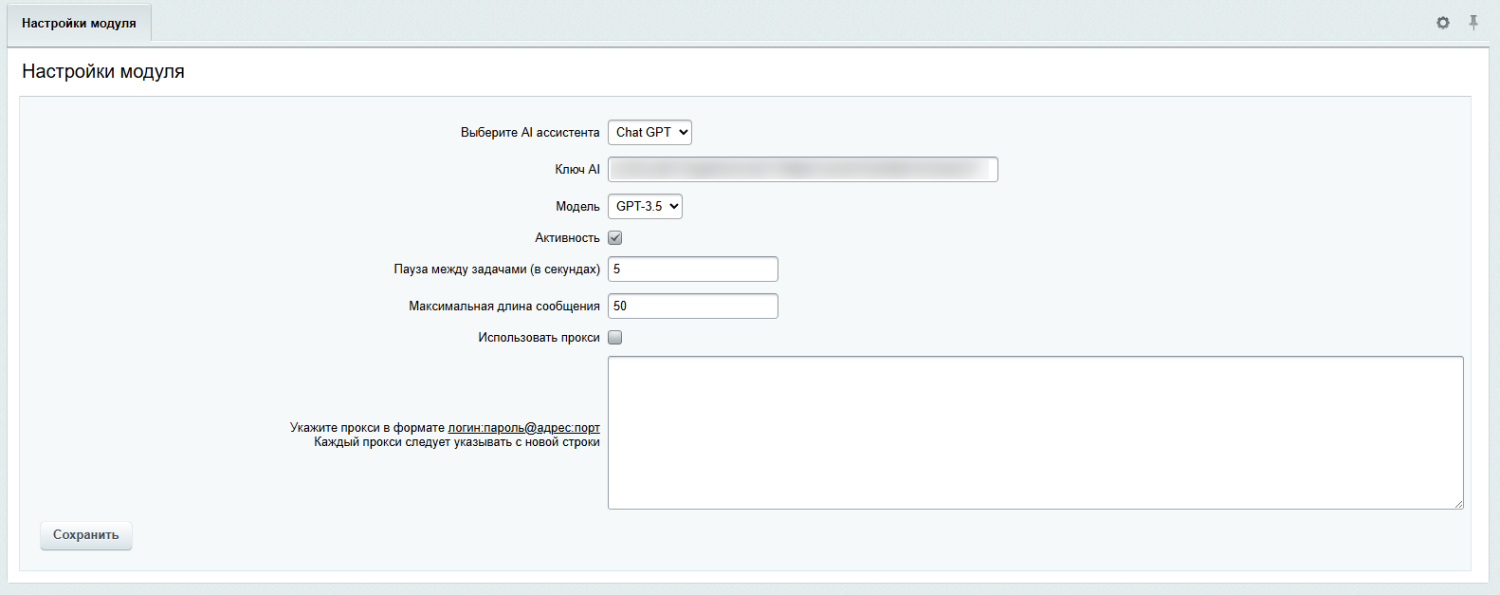The height and width of the screenshot is (595, 1500).
Task: Open the GPT-3.5 model dropdown
Action: [645, 206]
